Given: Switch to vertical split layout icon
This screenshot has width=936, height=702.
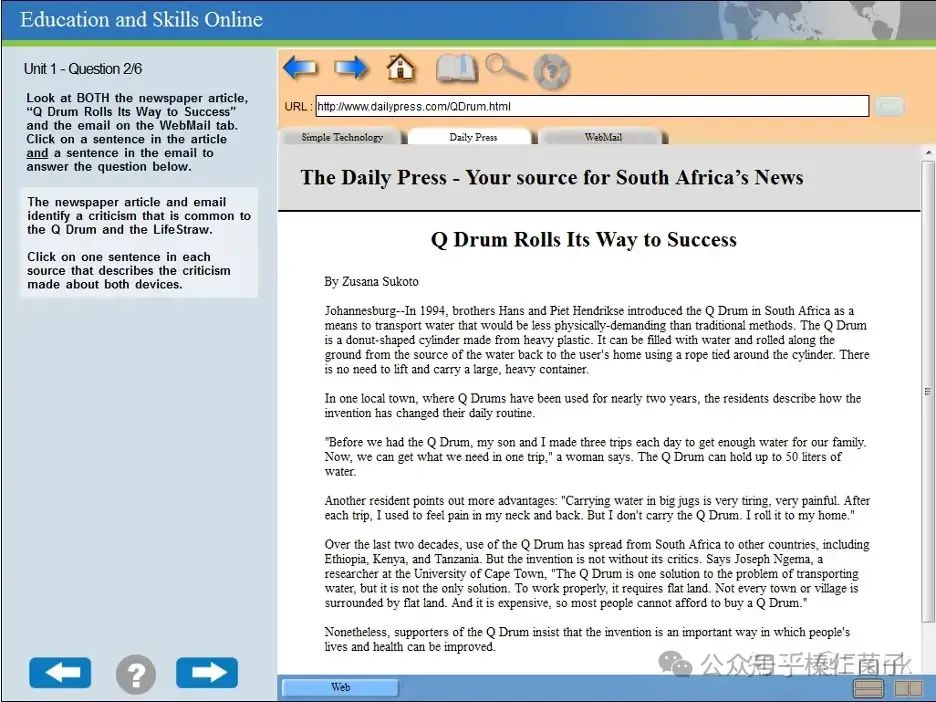Looking at the screenshot, I should pyautogui.click(x=909, y=688).
